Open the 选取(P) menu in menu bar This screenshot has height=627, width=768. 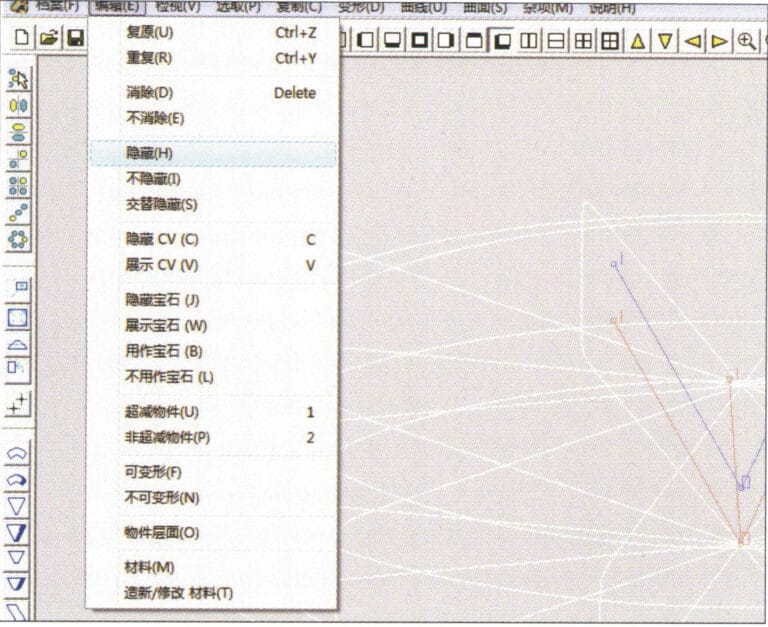click(x=239, y=7)
